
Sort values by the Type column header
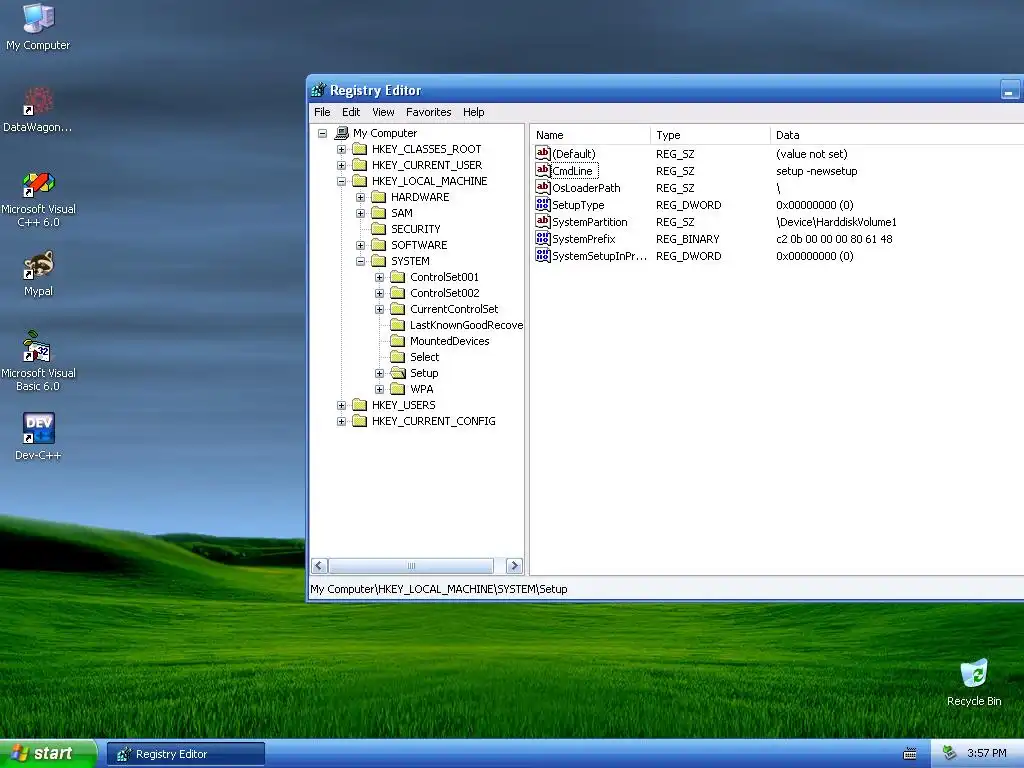[710, 135]
